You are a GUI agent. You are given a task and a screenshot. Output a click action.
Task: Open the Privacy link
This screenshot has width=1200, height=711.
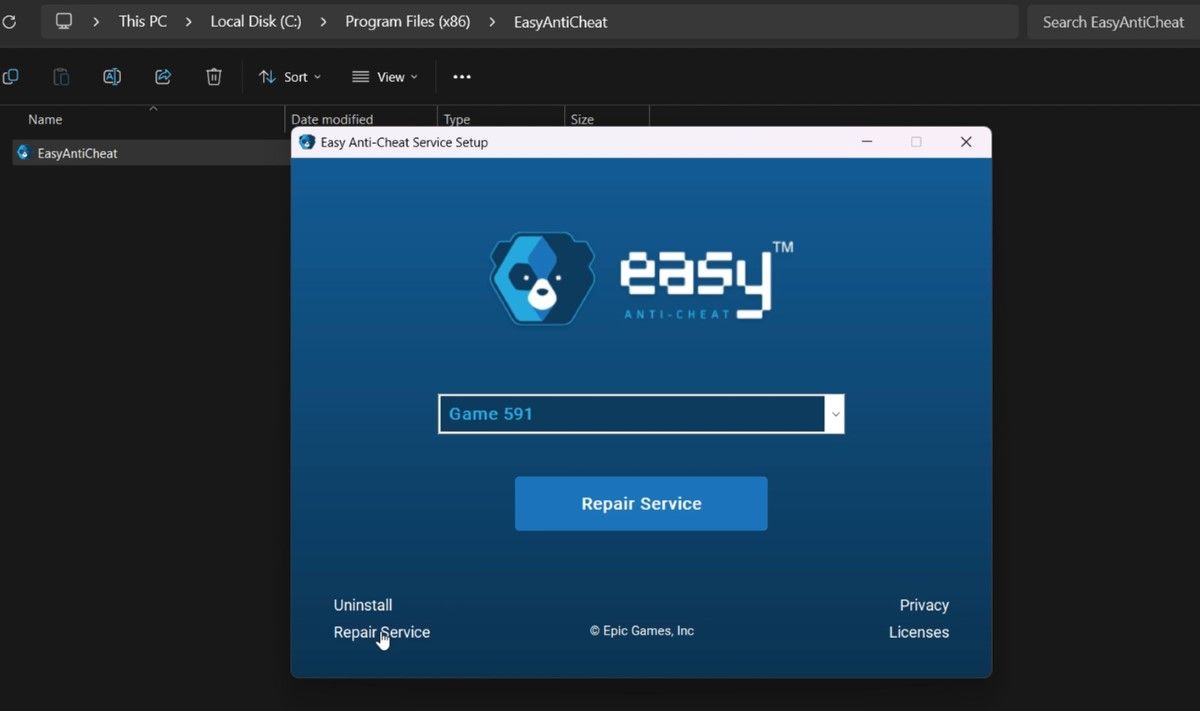coord(923,605)
